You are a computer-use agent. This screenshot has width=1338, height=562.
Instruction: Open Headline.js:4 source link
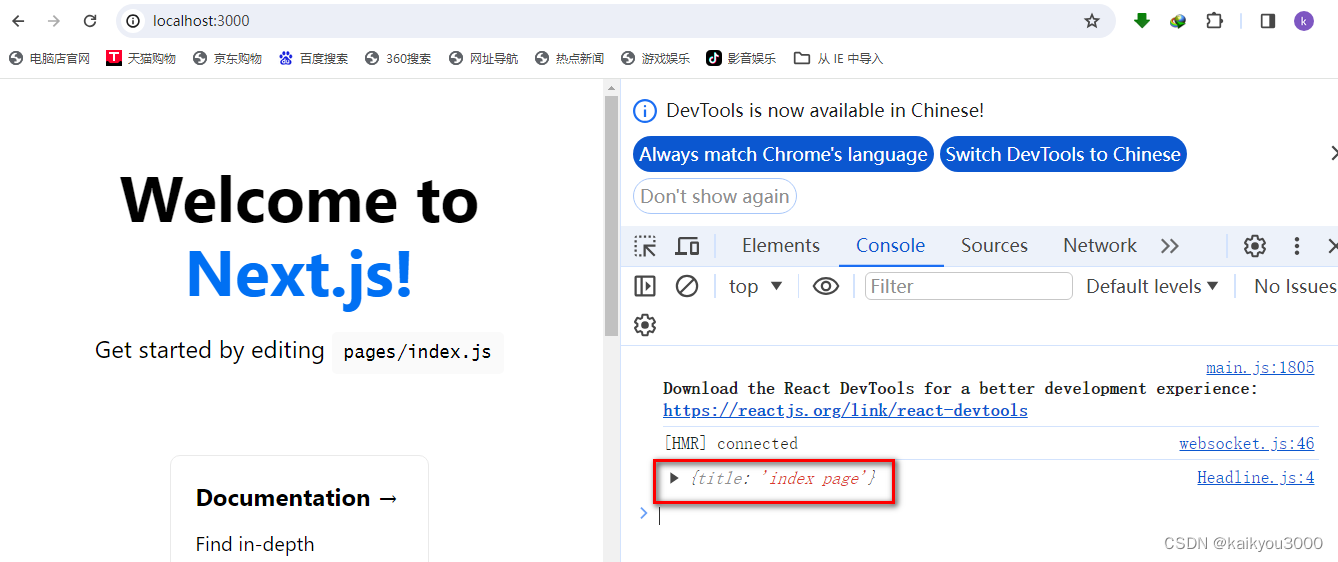pyautogui.click(x=1256, y=478)
